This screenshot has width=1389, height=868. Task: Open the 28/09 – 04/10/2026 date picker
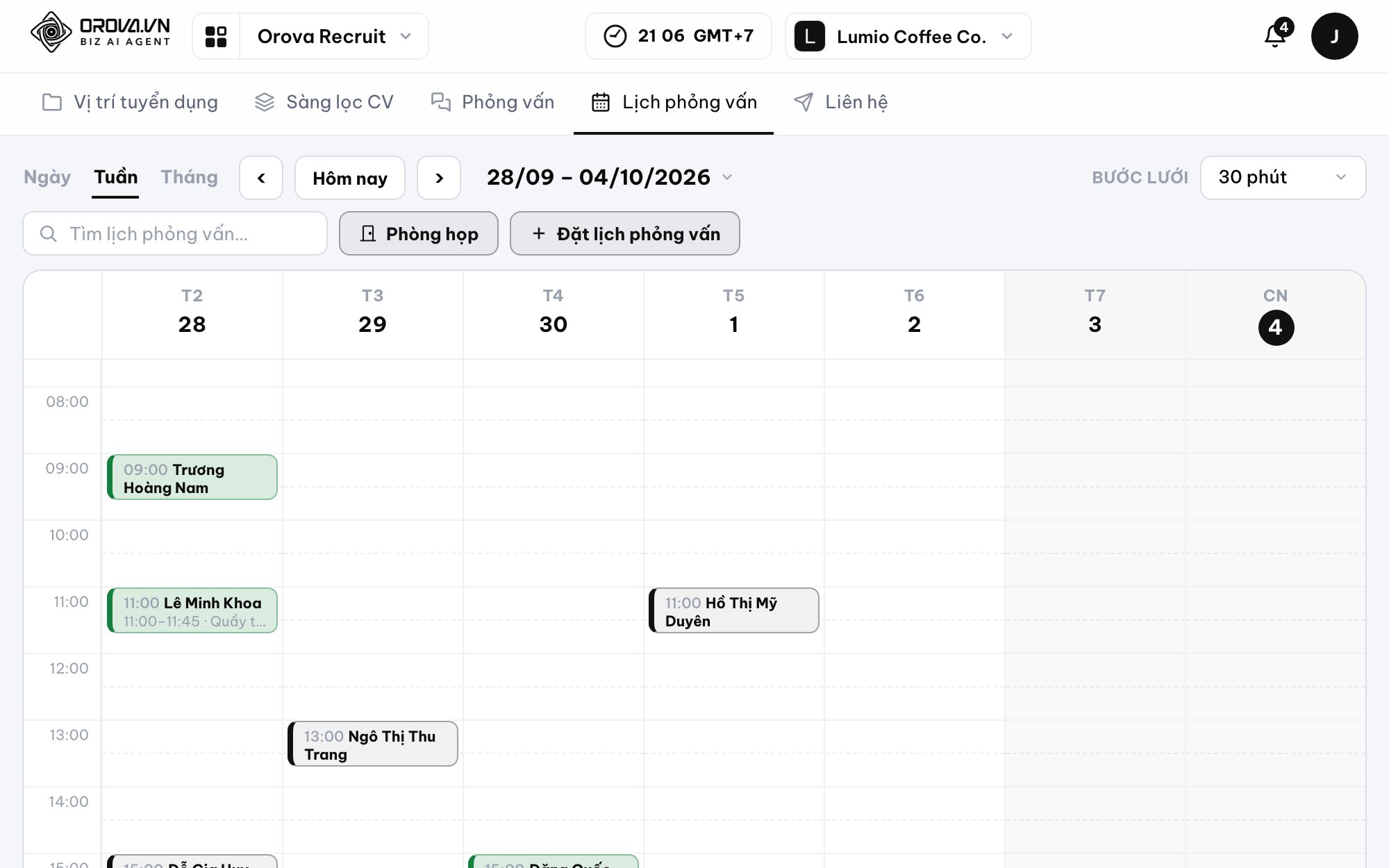point(610,177)
